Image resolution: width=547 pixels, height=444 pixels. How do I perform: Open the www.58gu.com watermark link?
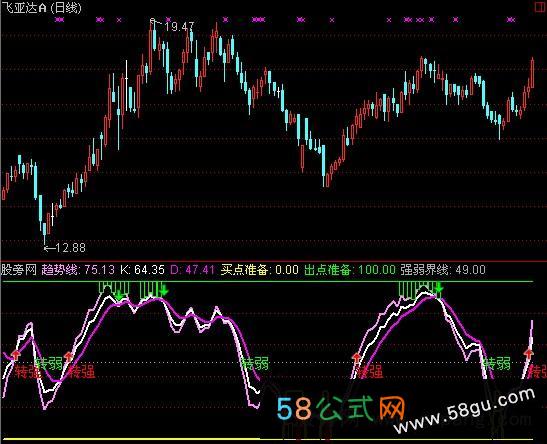464,411
